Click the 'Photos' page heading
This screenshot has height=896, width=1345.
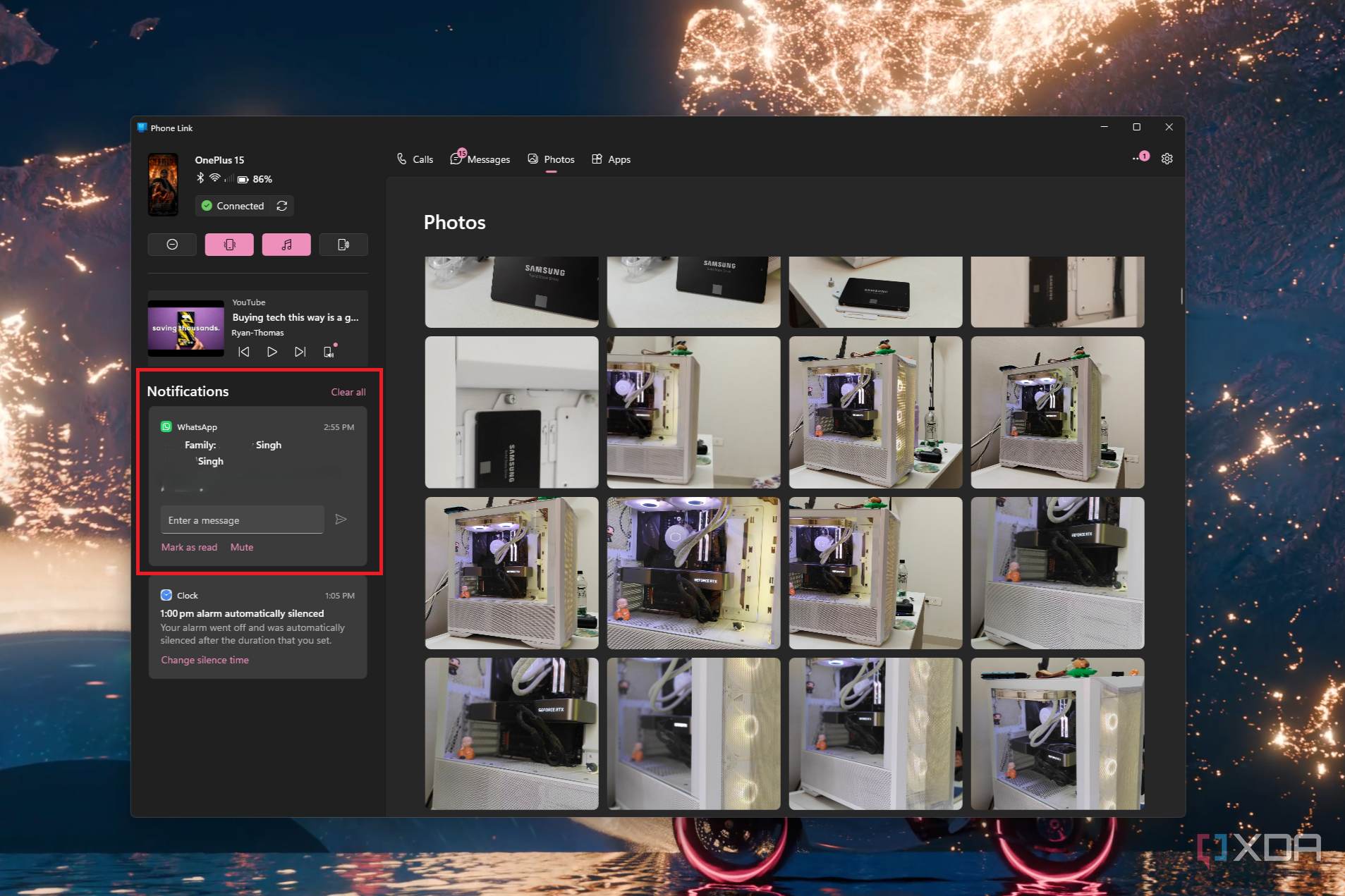pyautogui.click(x=455, y=222)
